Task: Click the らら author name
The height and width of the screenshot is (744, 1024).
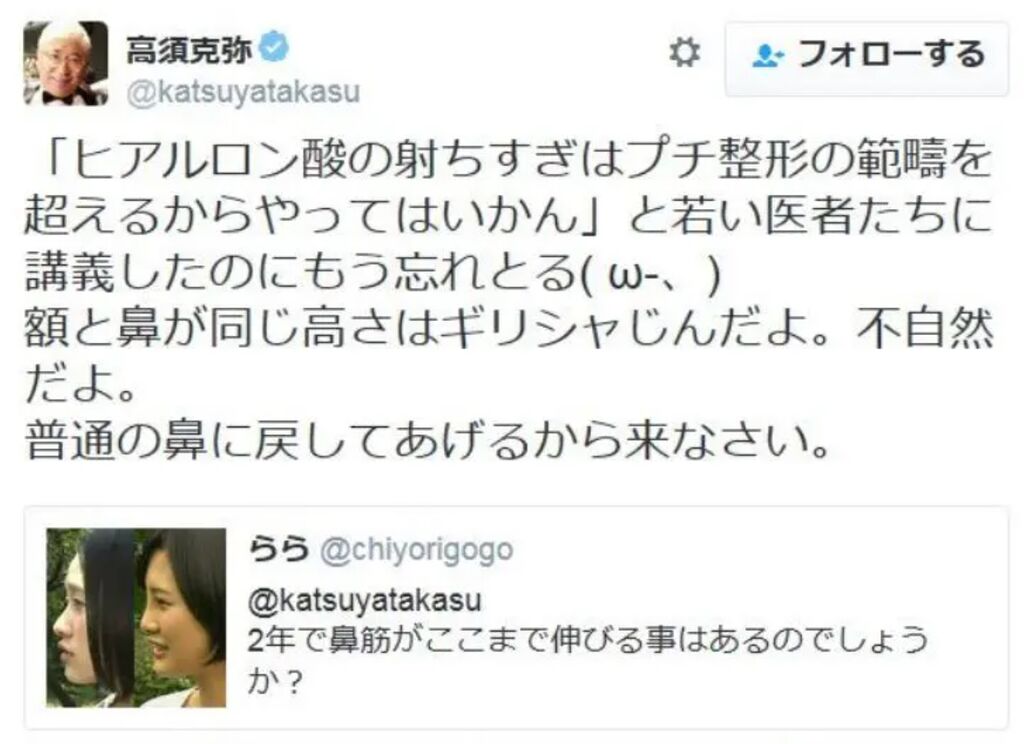Action: coord(278,550)
